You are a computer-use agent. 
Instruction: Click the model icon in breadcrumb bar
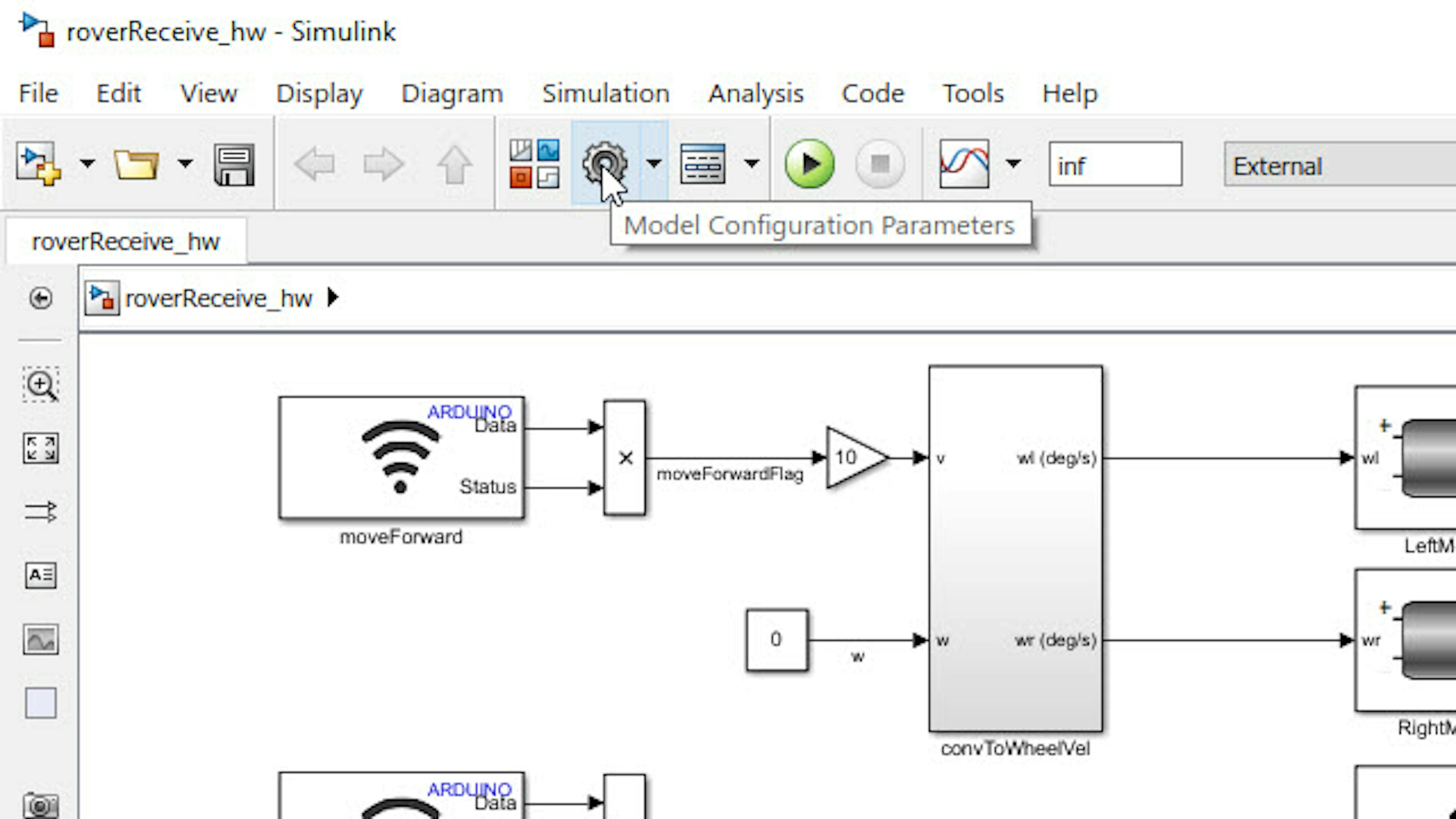[102, 298]
